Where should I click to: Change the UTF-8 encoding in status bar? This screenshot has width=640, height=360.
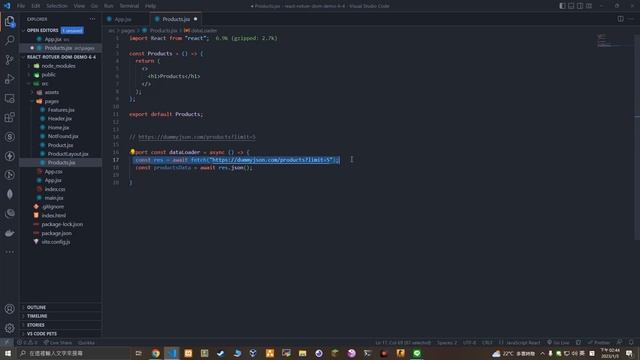(469, 342)
